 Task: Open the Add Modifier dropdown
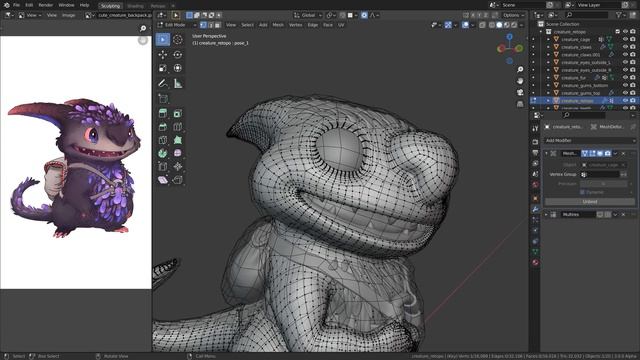click(590, 140)
